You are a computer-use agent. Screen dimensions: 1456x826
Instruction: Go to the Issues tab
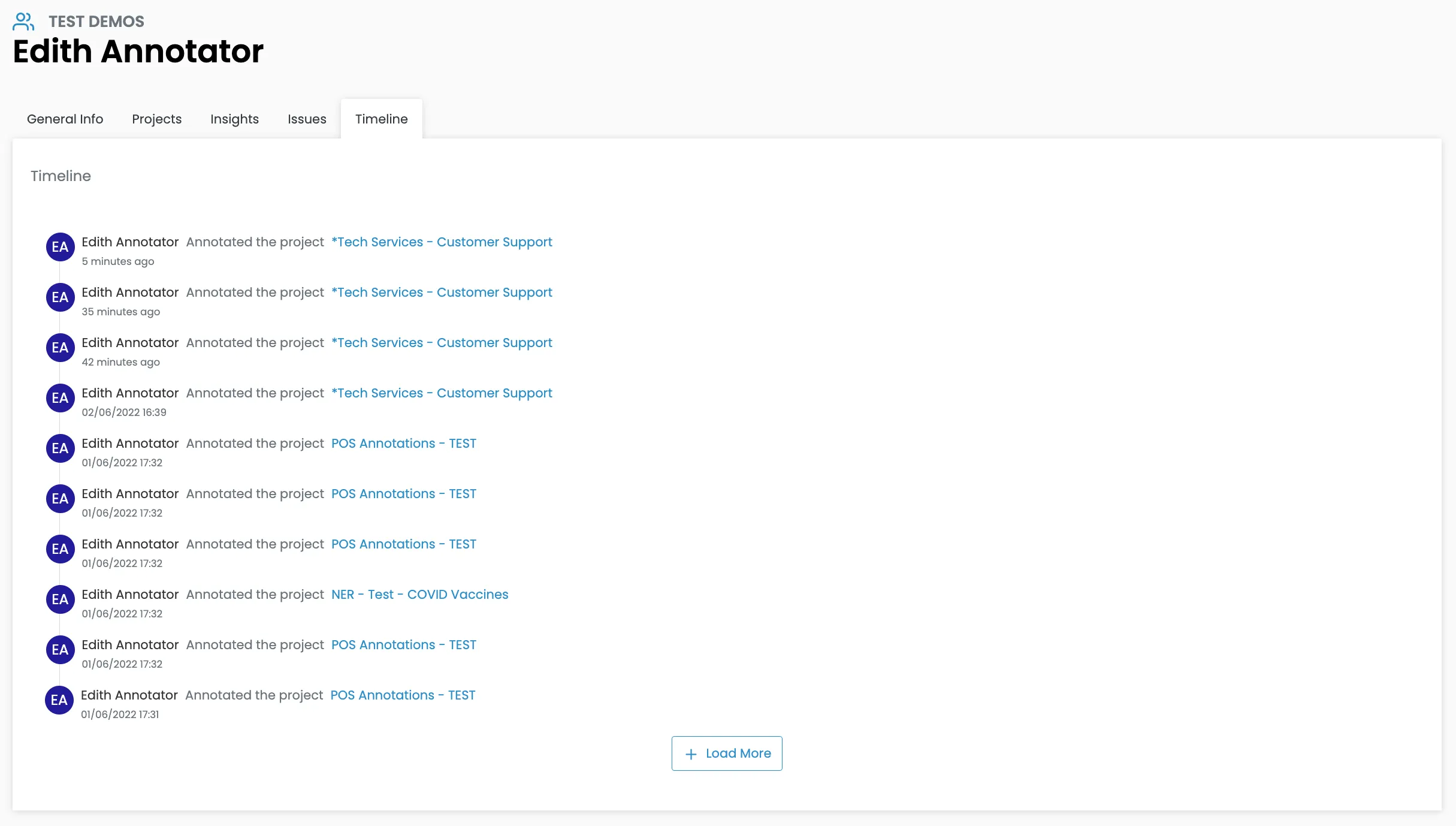coord(307,119)
